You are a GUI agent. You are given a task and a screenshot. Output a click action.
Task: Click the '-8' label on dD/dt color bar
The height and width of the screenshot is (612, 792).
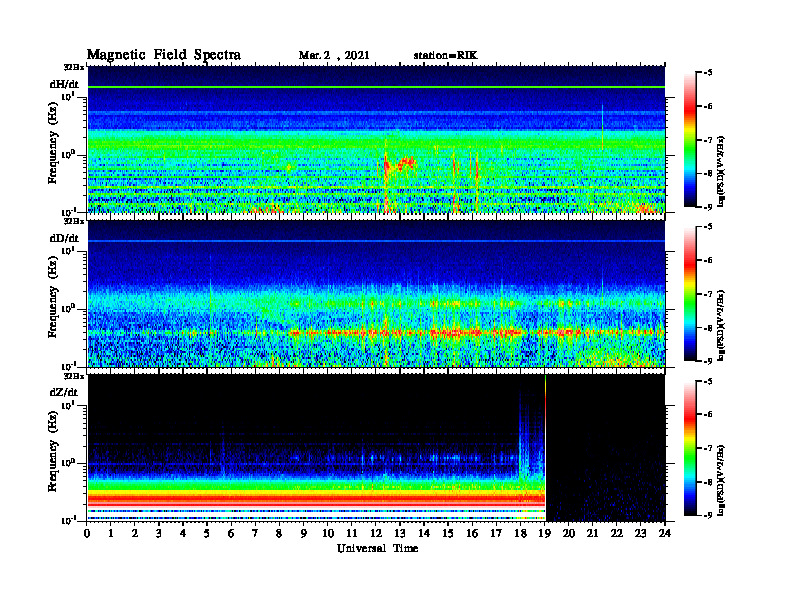[x=707, y=328]
